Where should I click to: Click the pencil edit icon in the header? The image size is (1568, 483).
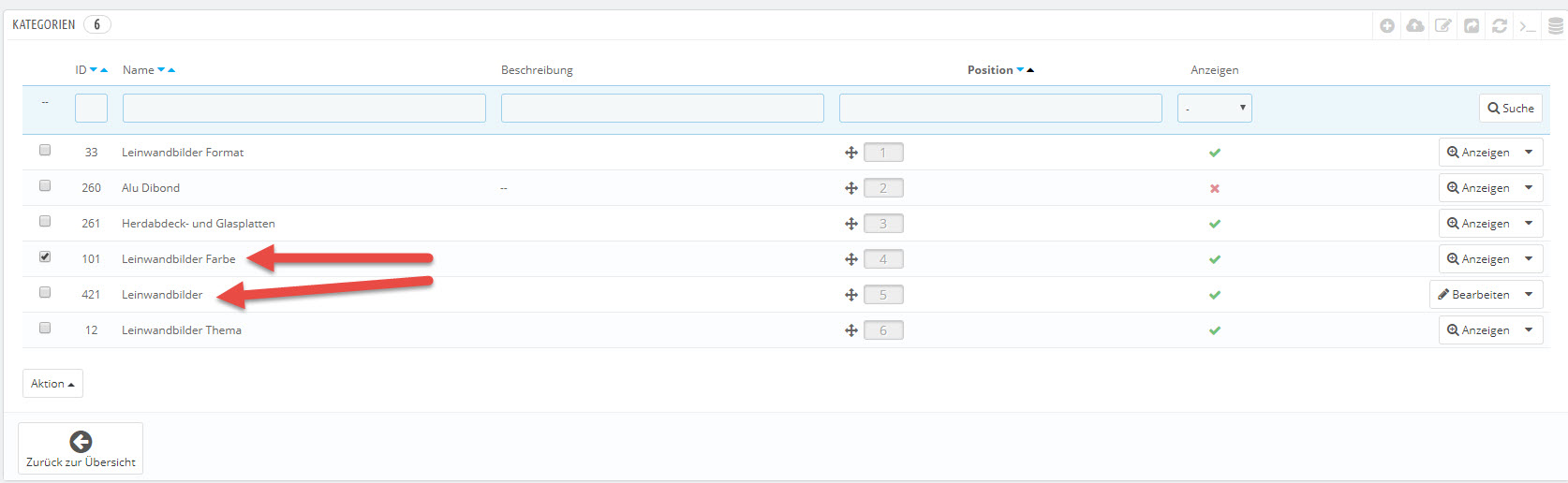(1443, 26)
